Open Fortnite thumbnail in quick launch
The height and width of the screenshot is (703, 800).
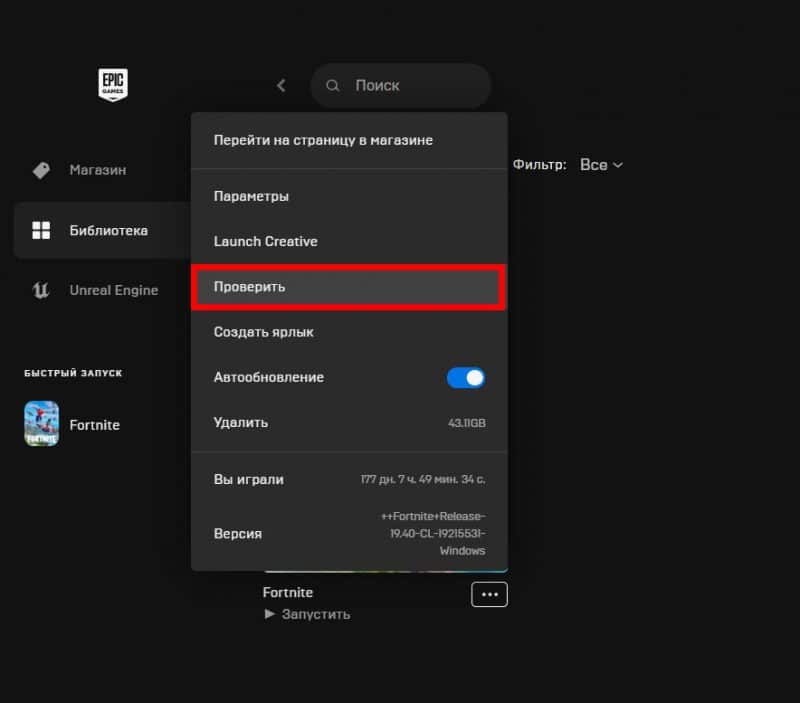(41, 424)
